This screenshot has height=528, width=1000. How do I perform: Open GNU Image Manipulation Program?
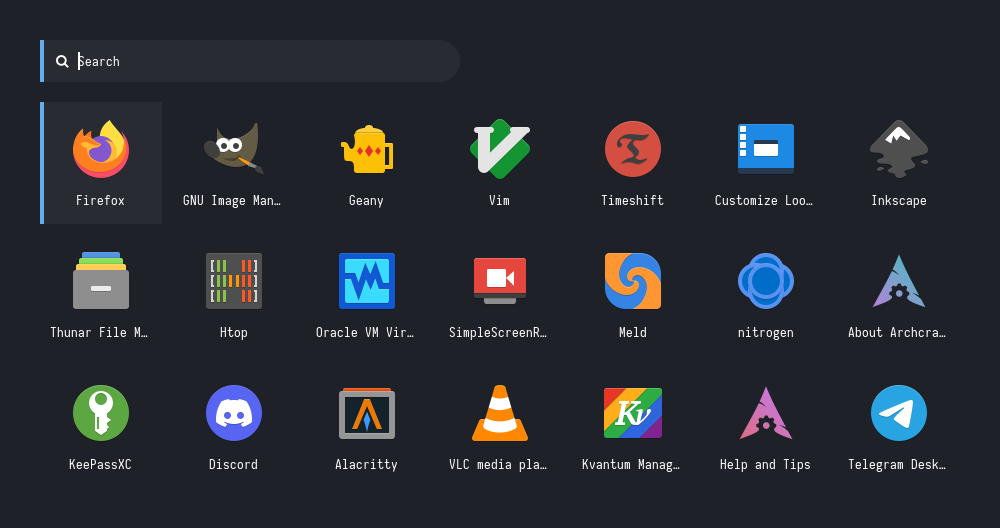[233, 150]
